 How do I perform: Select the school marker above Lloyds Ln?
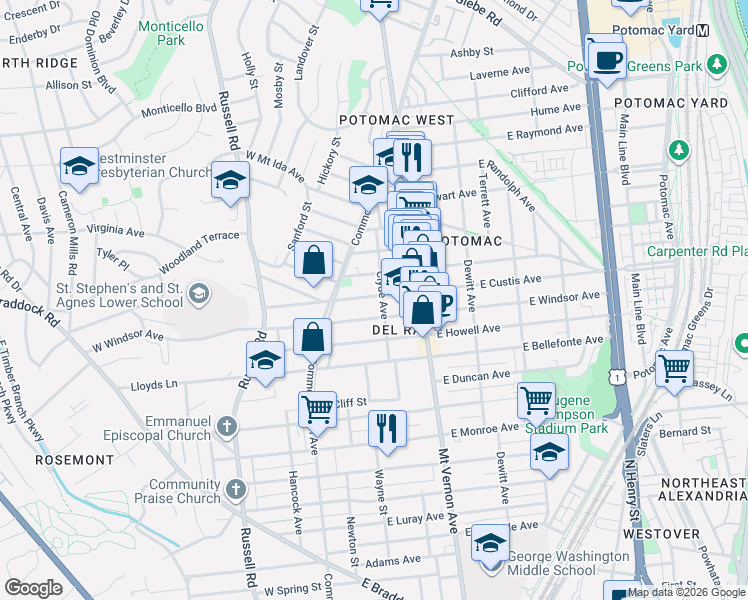(265, 361)
